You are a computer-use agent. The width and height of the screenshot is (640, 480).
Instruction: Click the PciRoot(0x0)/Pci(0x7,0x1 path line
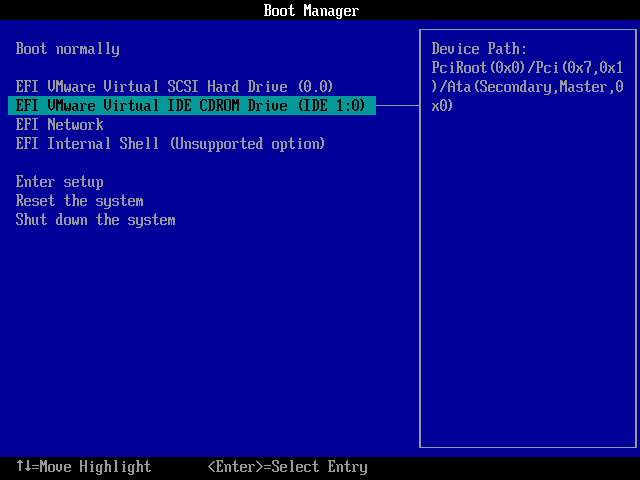[527, 68]
